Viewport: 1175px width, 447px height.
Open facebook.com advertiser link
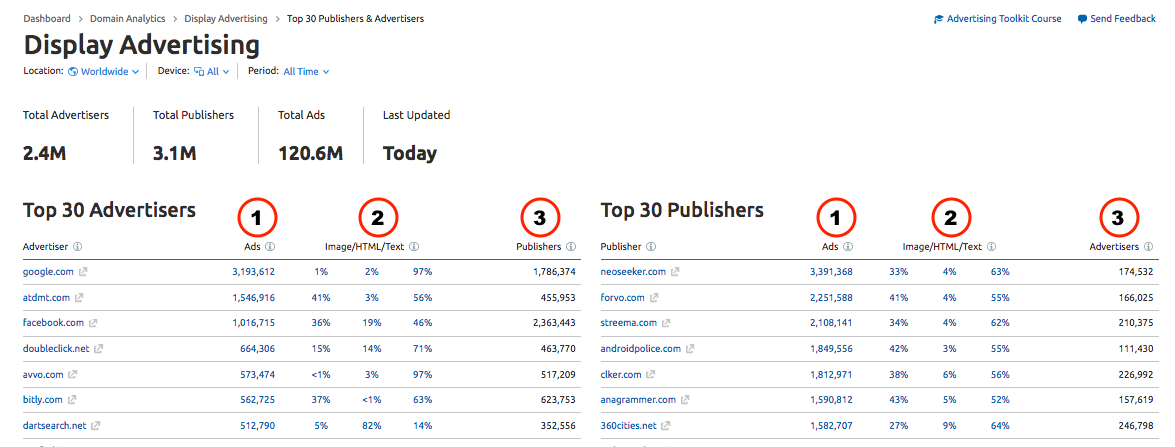coord(53,323)
